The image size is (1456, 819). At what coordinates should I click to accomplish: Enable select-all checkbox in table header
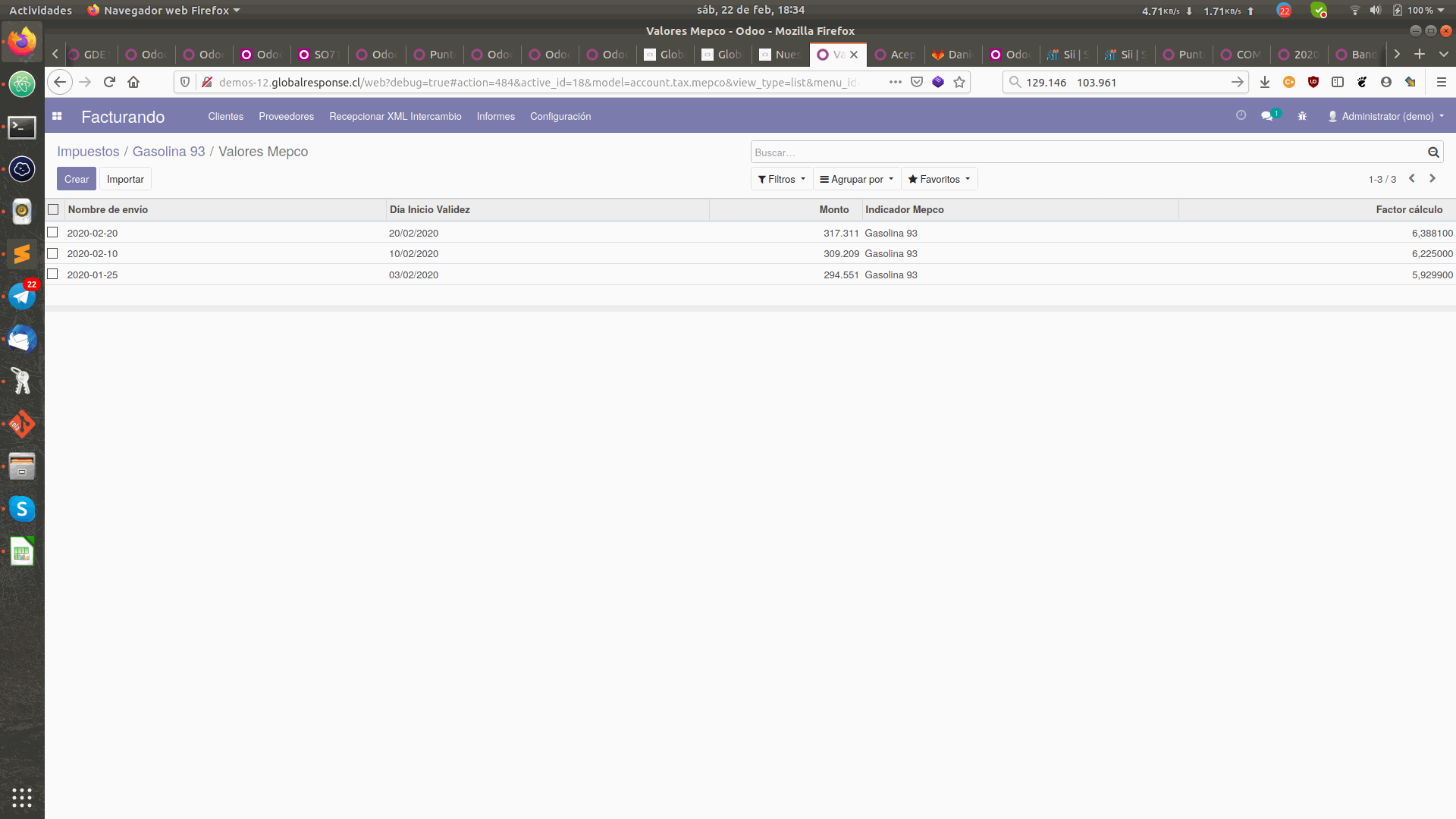click(x=53, y=209)
